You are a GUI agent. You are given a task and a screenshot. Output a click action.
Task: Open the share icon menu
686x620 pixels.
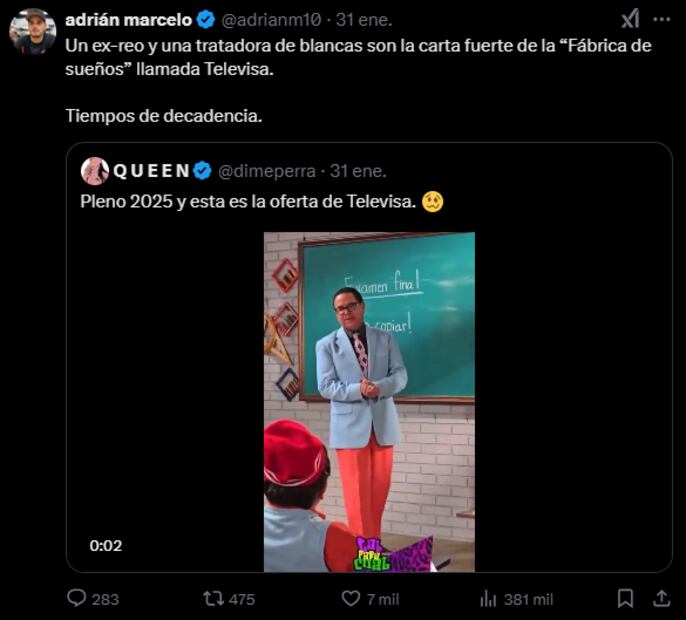661,598
